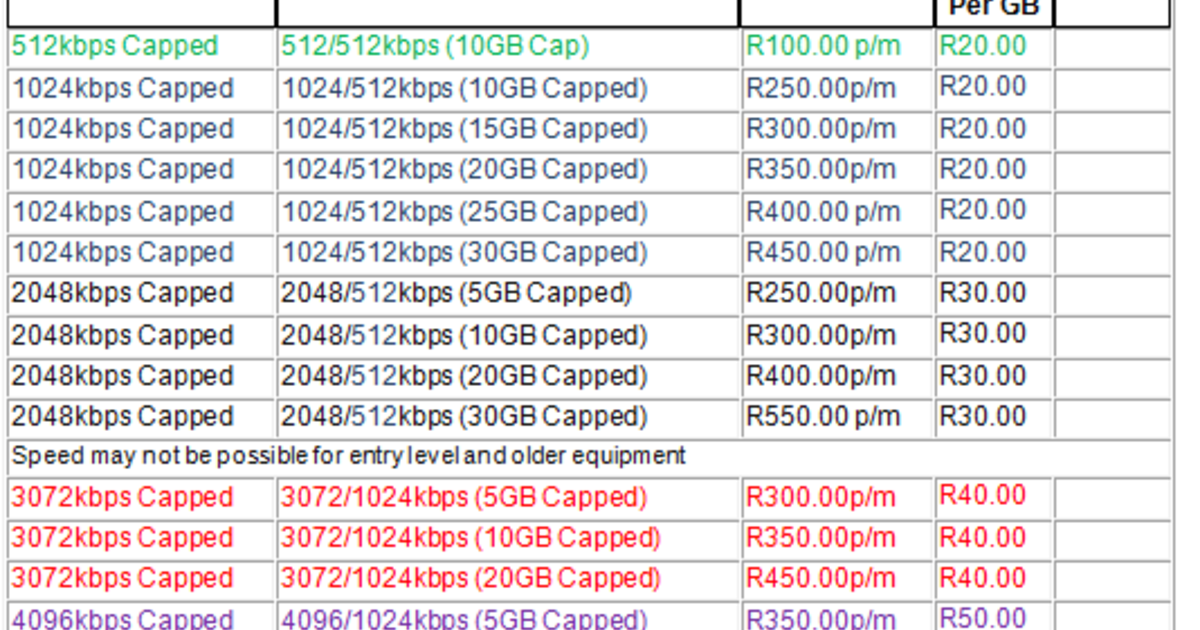The height and width of the screenshot is (630, 1200).
Task: Select the 1024/512kbps (30GB Capped) cell
Action: click(x=464, y=253)
